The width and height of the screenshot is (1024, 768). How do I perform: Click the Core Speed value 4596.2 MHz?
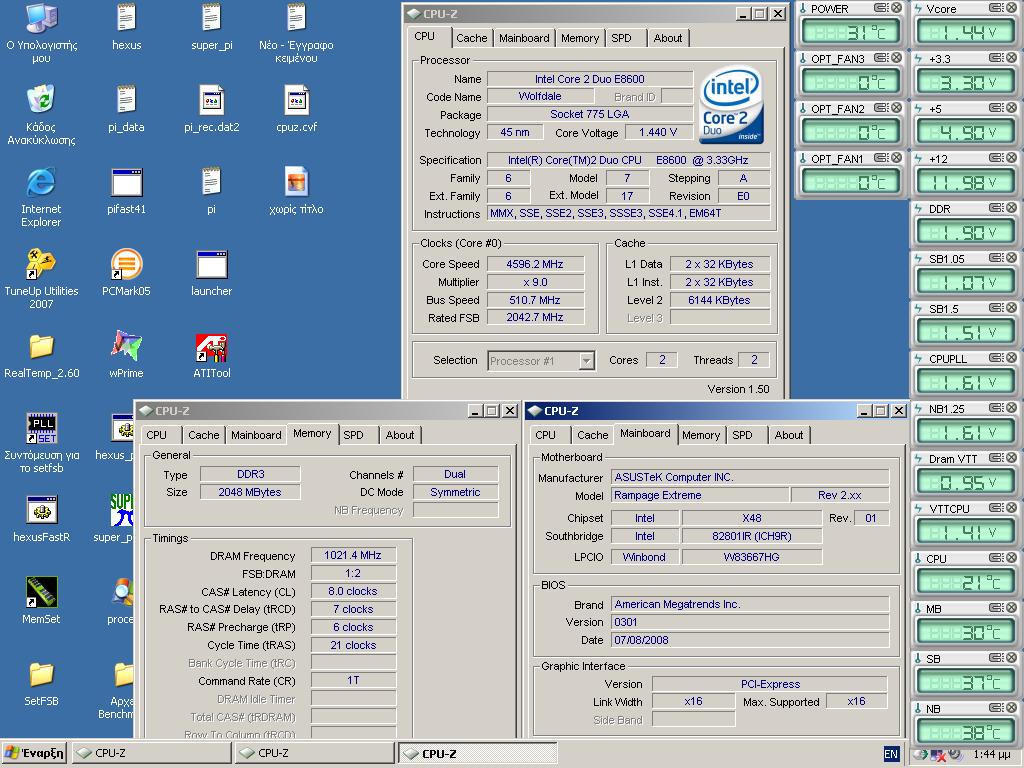(535, 264)
